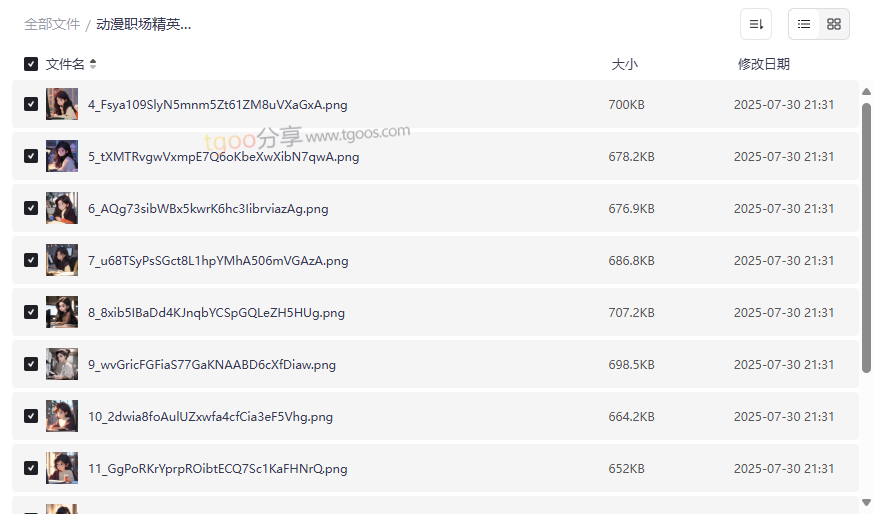
Task: Open file 7_u68TSyPsSGct8L1hpYMhA506mVGAzA.png
Action: click(218, 261)
